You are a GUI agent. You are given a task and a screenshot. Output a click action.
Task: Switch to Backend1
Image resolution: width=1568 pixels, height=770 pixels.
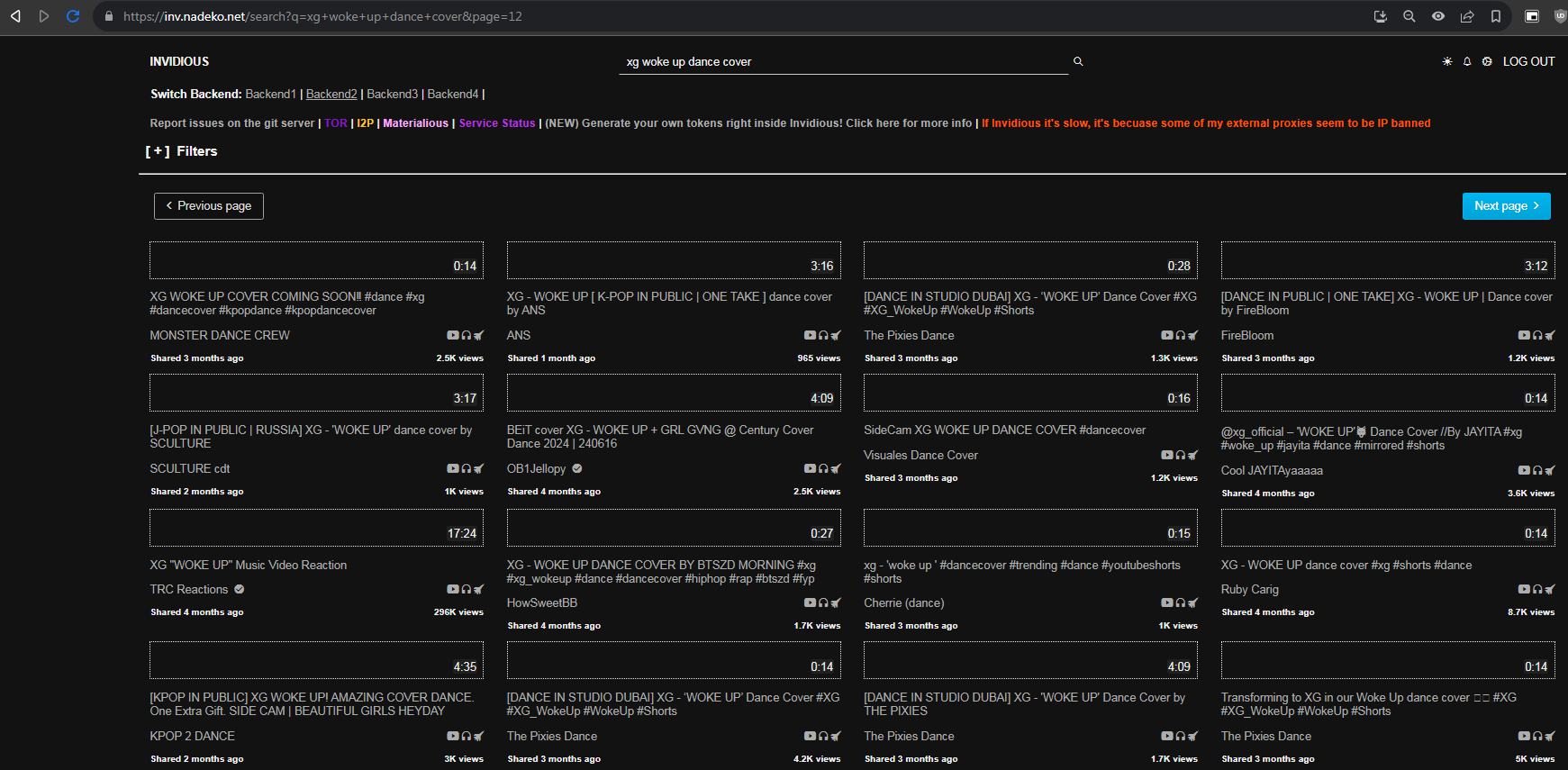coord(270,94)
